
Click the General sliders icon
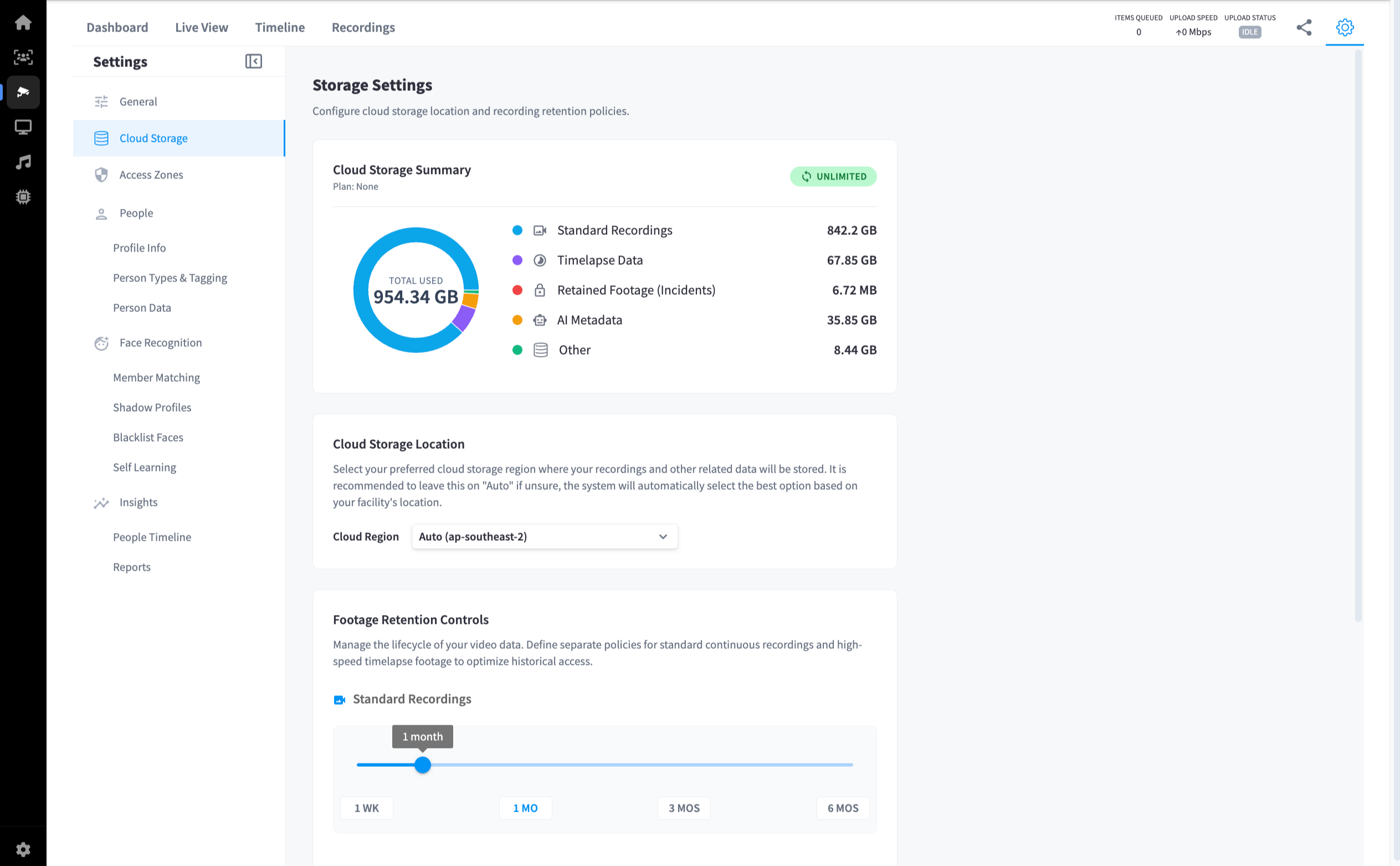(x=101, y=101)
